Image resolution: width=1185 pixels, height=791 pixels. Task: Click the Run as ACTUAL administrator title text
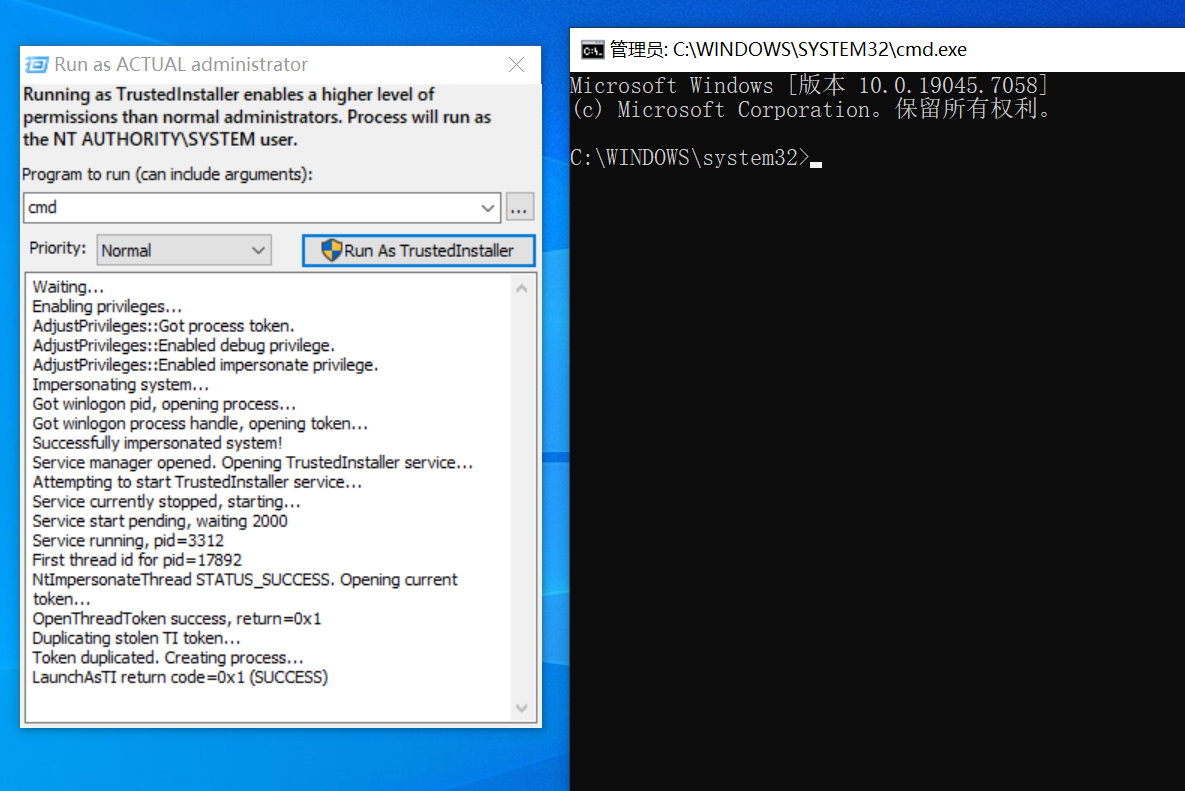pyautogui.click(x=181, y=65)
